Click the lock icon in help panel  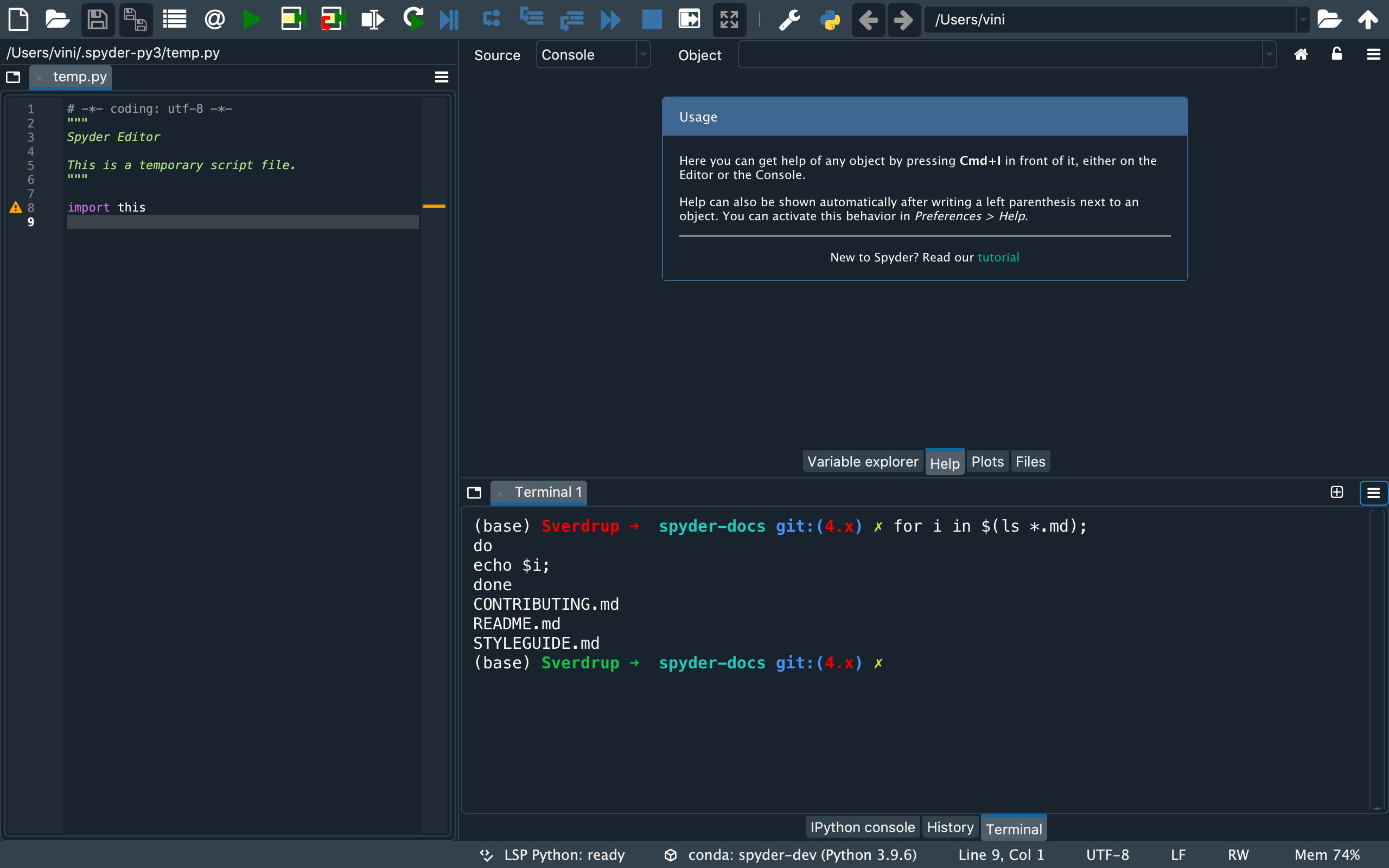(1337, 54)
